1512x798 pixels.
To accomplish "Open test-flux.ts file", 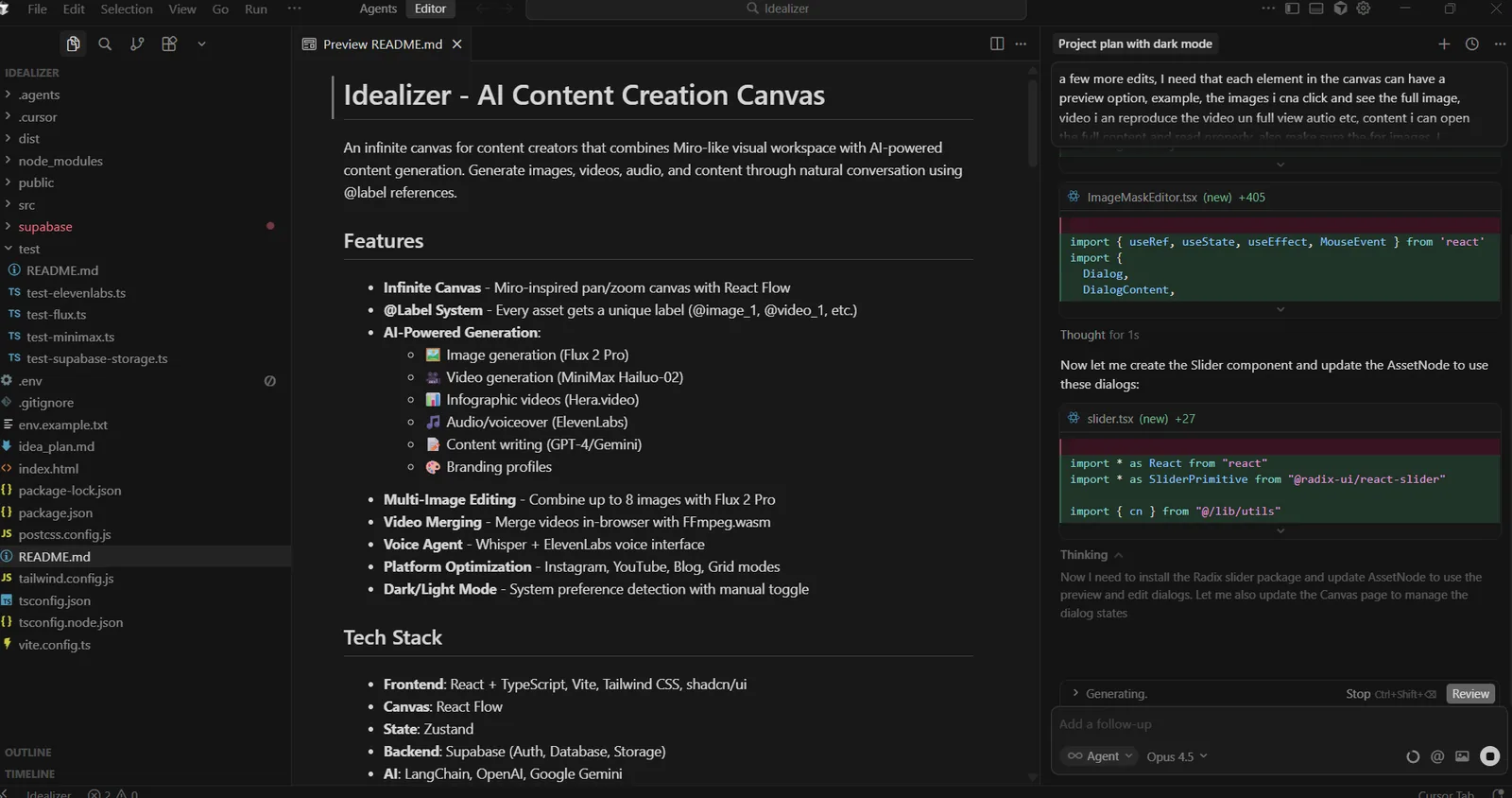I will (x=56, y=315).
